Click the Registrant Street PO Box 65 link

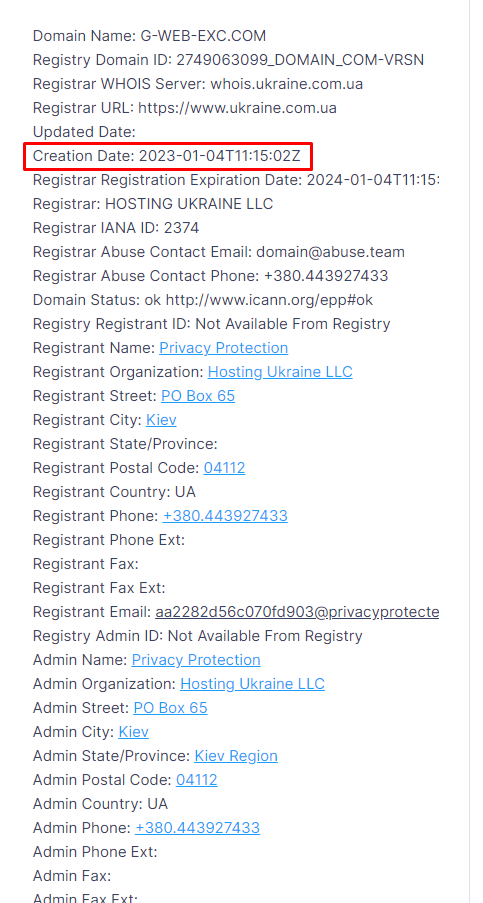click(x=198, y=396)
